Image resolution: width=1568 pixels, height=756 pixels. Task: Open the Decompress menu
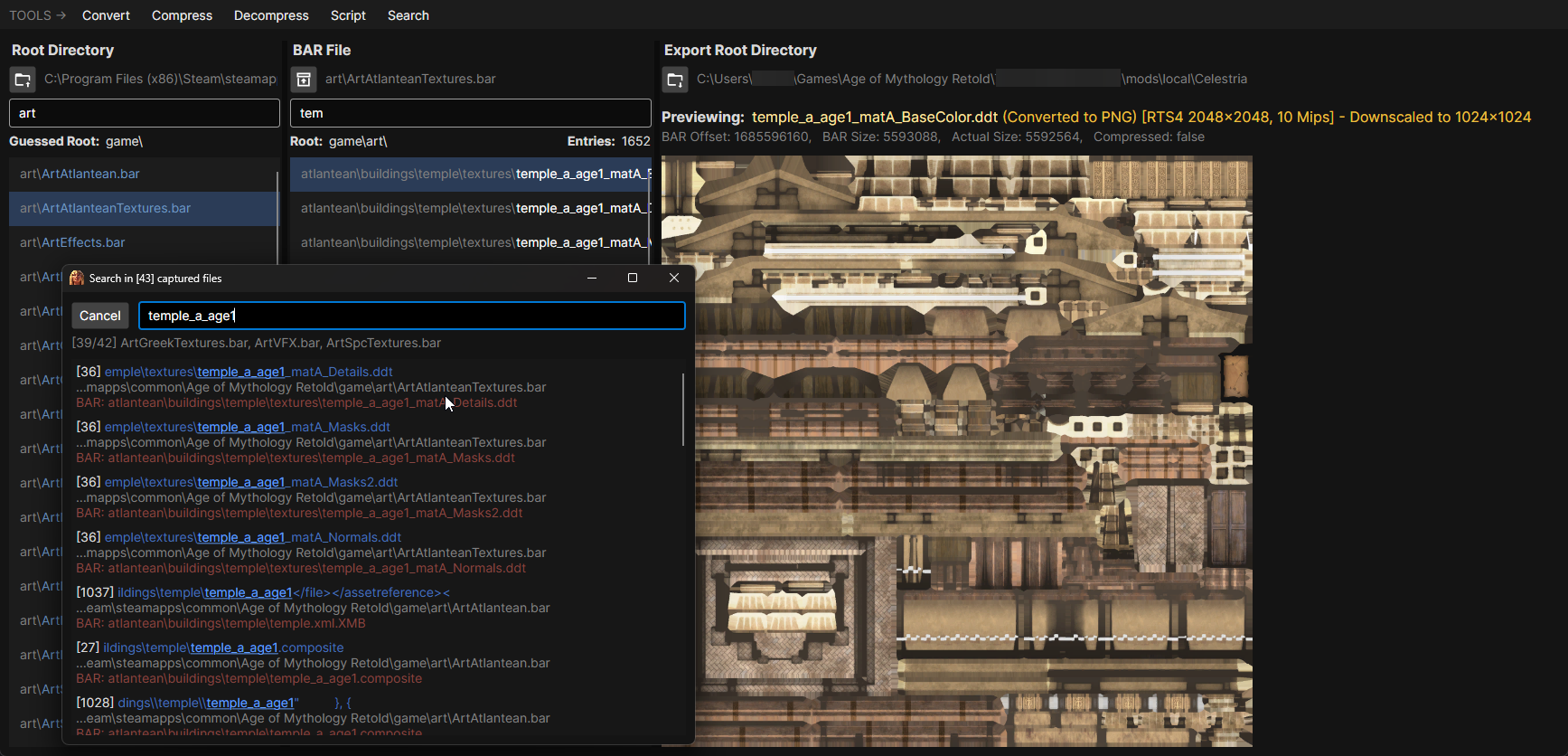(x=271, y=15)
